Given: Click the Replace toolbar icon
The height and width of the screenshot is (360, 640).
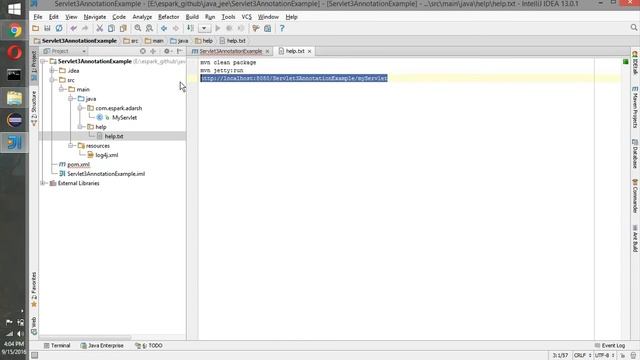Looking at the screenshot, I should (x=149, y=28).
